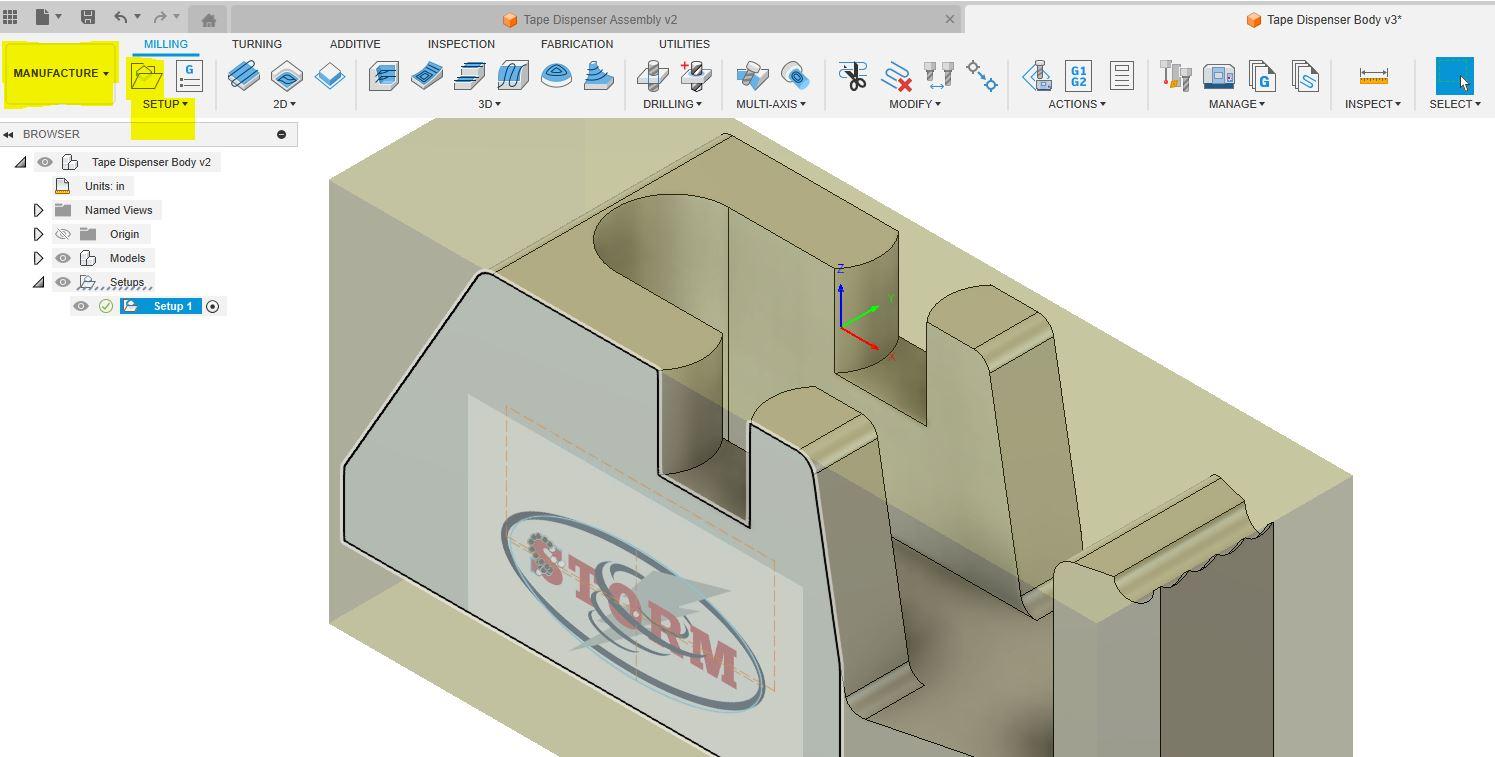1495x757 pixels.
Task: Open the SELECT dropdown menu
Action: point(1455,104)
